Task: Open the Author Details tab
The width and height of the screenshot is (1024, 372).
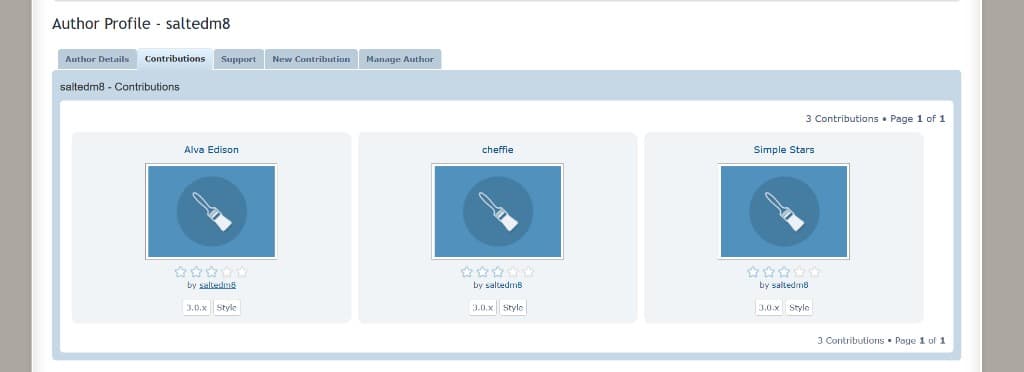Action: pyautogui.click(x=97, y=59)
